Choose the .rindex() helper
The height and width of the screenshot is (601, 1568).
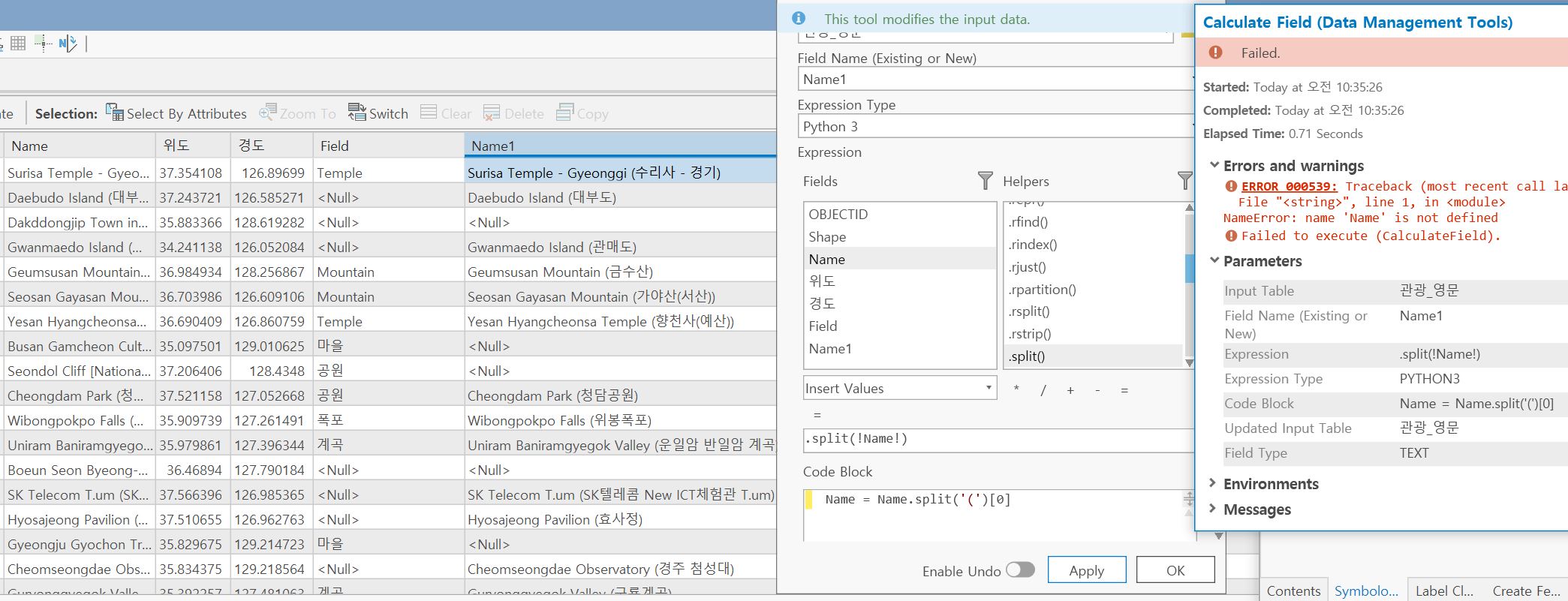tap(1094, 244)
